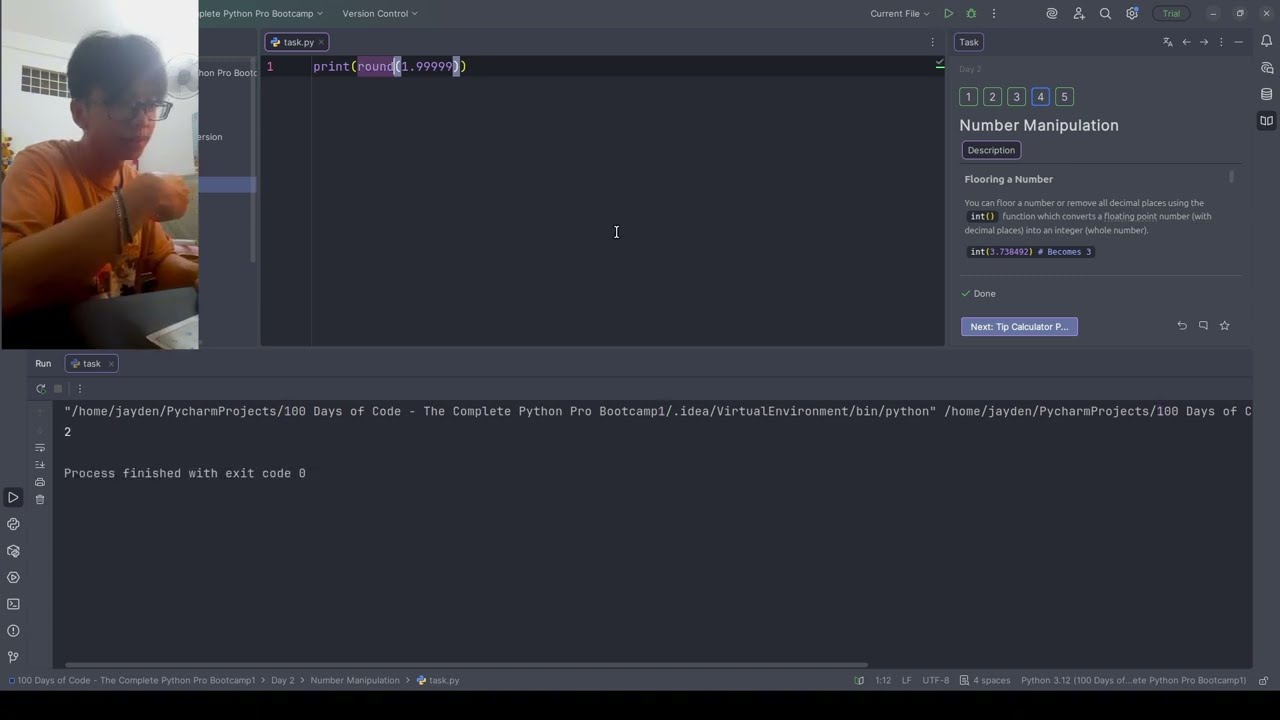Print the Run console output

click(40, 482)
